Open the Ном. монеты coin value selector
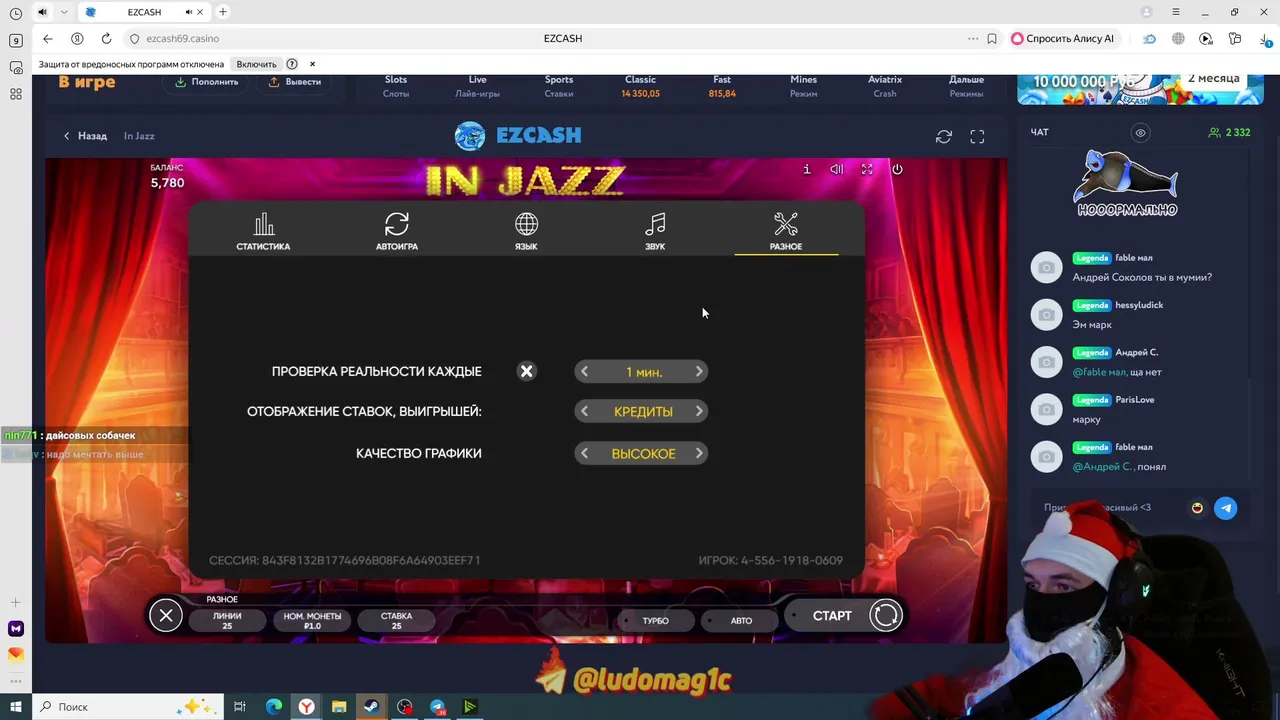Screen dimensions: 1280x720 tap(312, 620)
